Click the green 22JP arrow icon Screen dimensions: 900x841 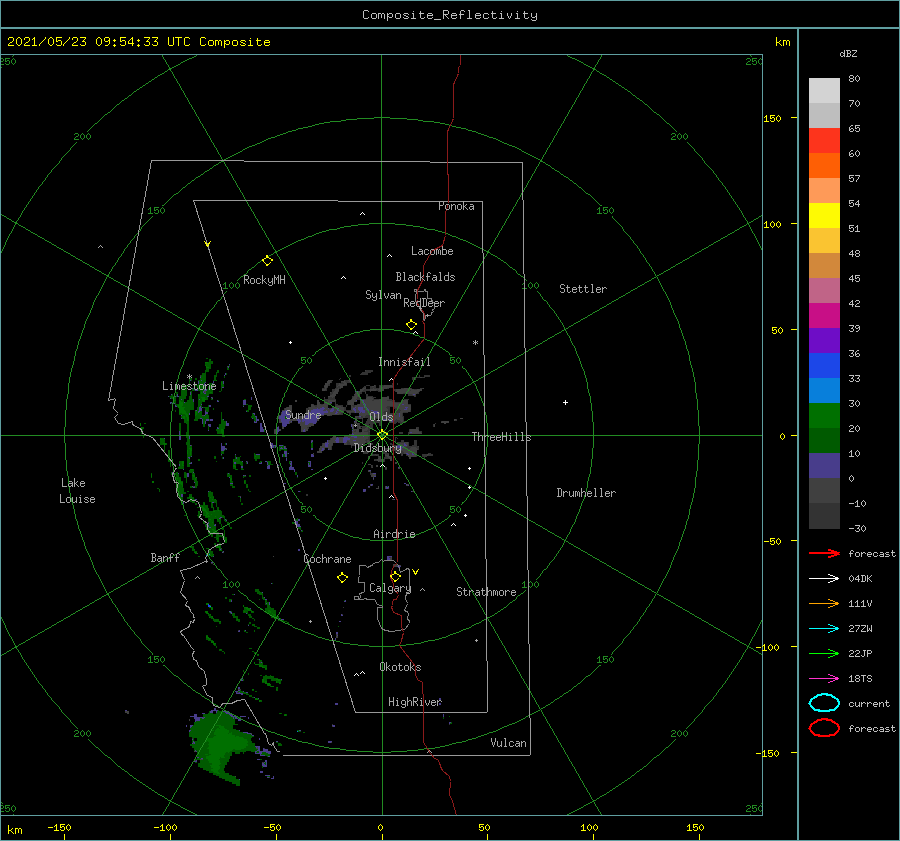tap(824, 653)
